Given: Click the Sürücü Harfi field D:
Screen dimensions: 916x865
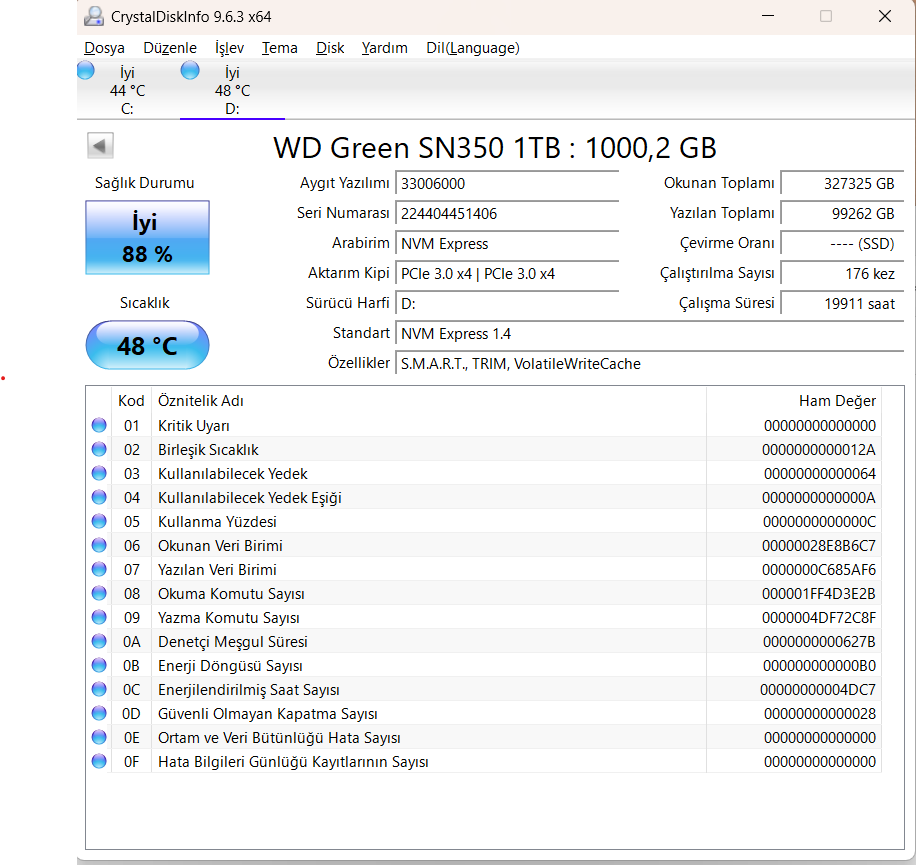Looking at the screenshot, I should [x=507, y=304].
